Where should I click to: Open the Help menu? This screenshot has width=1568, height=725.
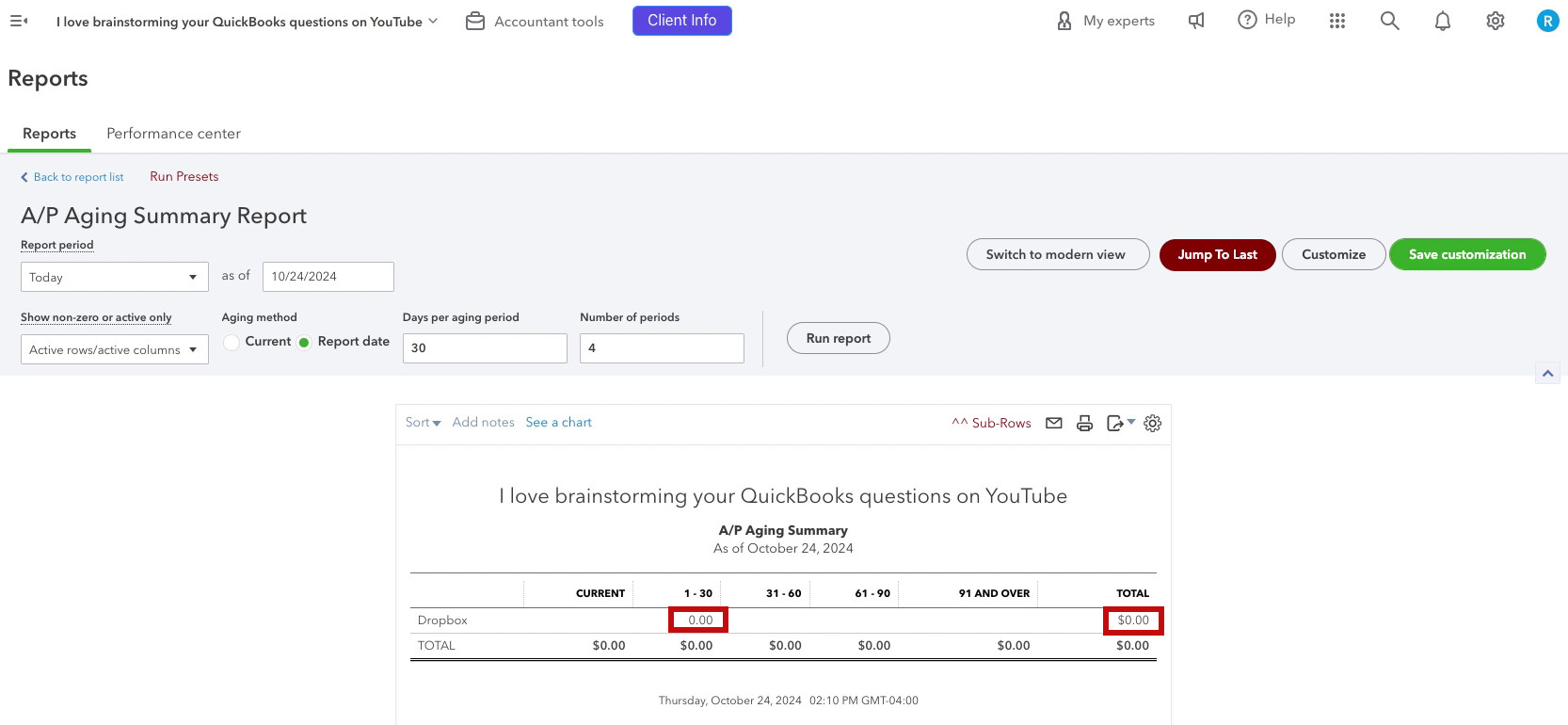(1266, 20)
